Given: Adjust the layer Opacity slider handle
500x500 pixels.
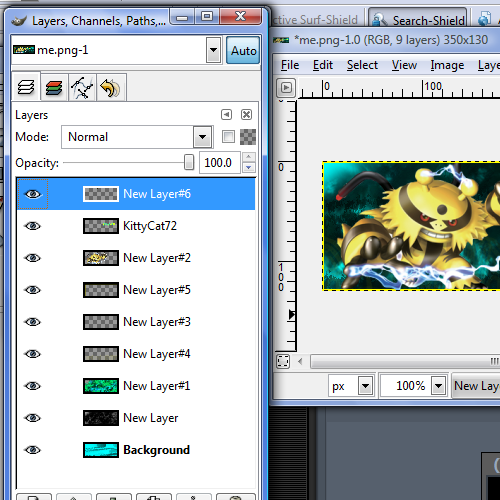Looking at the screenshot, I should pos(189,162).
